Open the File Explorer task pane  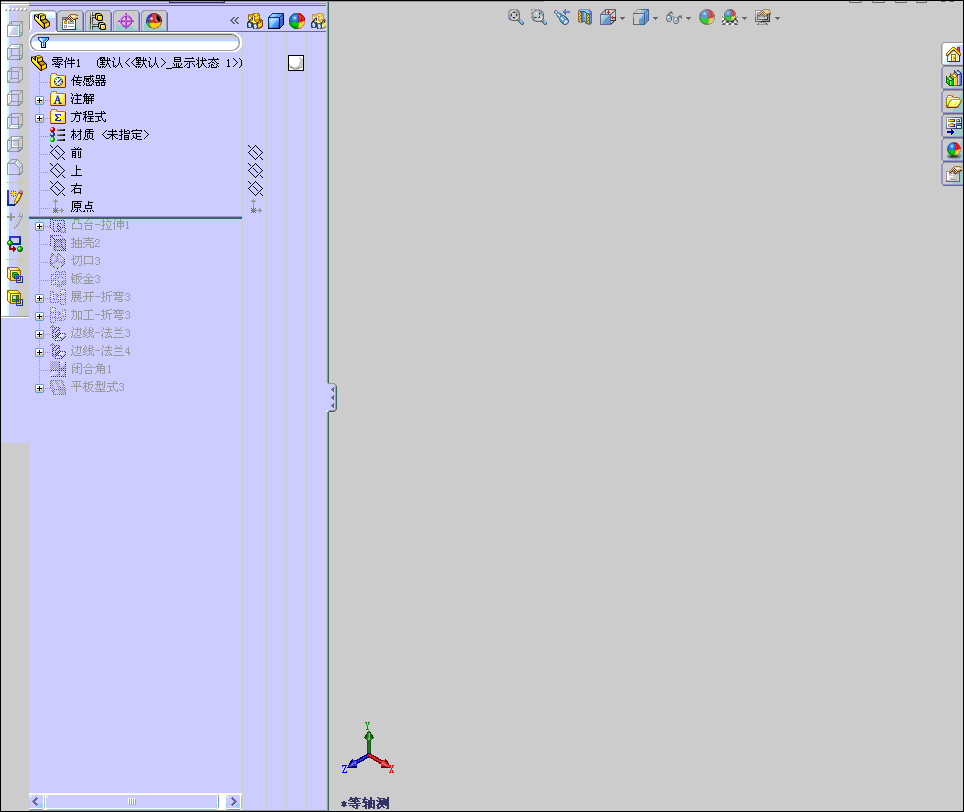(951, 101)
